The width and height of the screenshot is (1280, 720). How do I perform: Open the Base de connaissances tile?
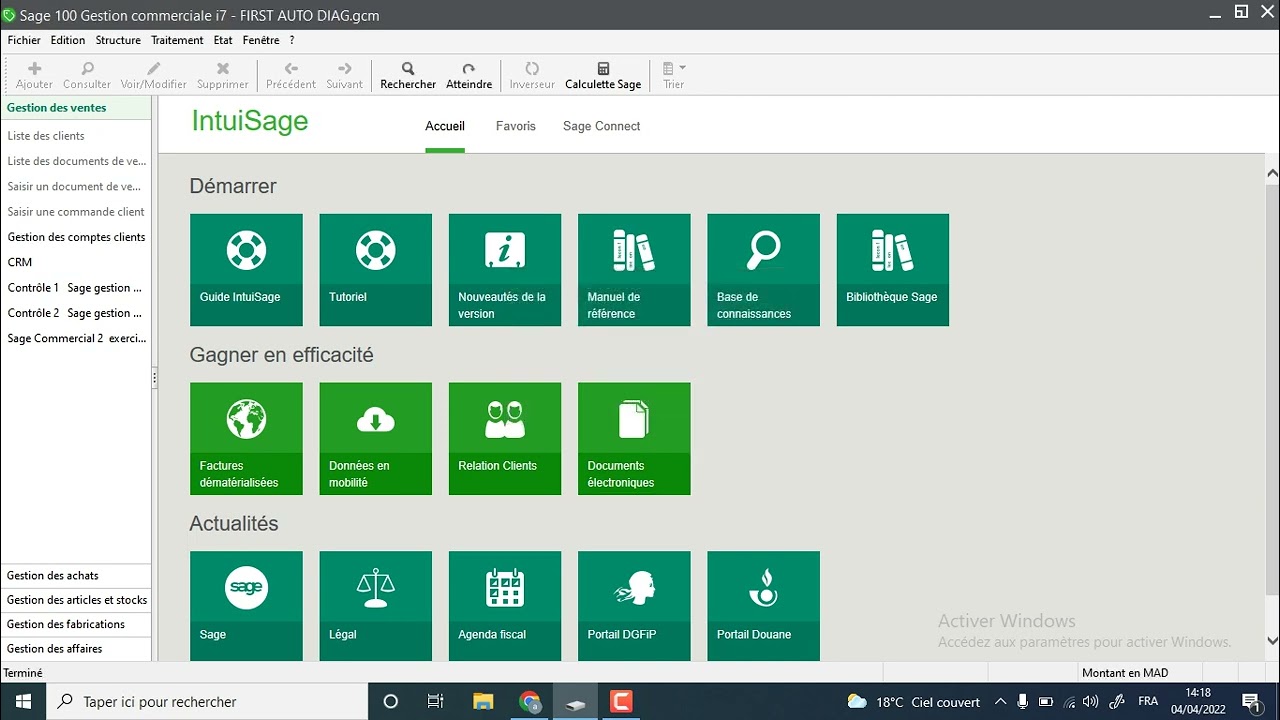[763, 270]
